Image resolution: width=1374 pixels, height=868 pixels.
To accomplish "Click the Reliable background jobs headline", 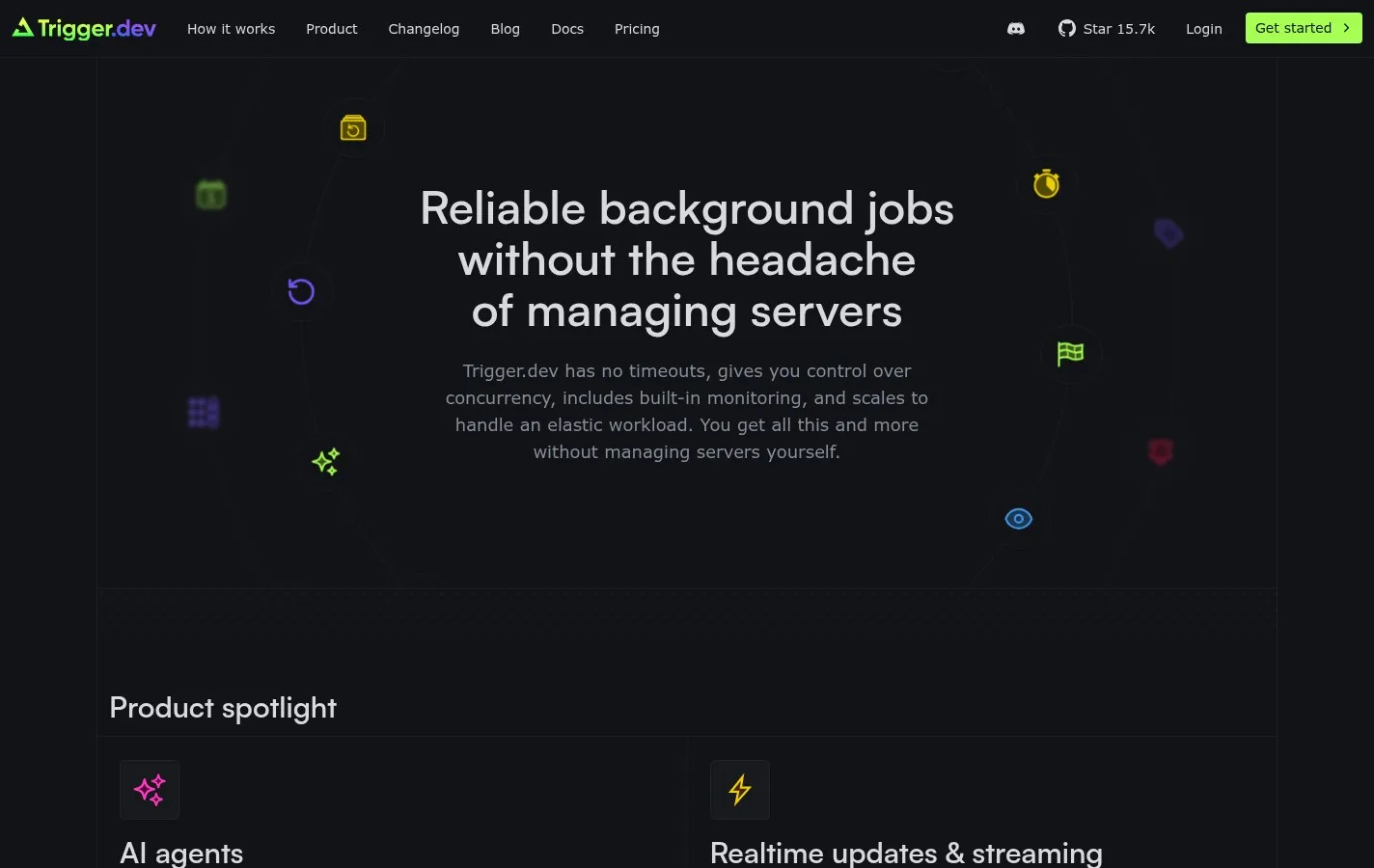I will point(687,260).
